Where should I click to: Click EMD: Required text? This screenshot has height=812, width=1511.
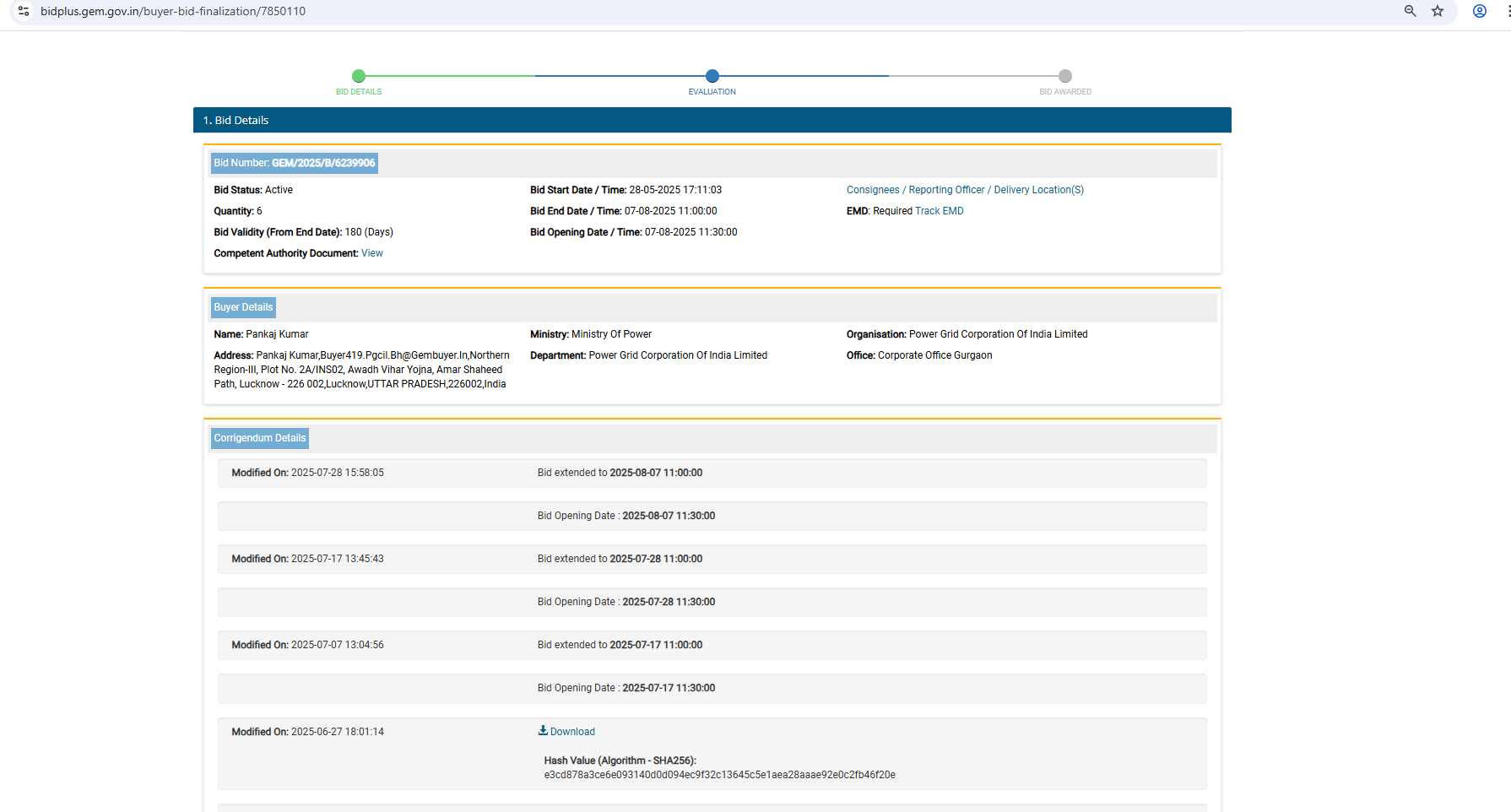coord(880,211)
